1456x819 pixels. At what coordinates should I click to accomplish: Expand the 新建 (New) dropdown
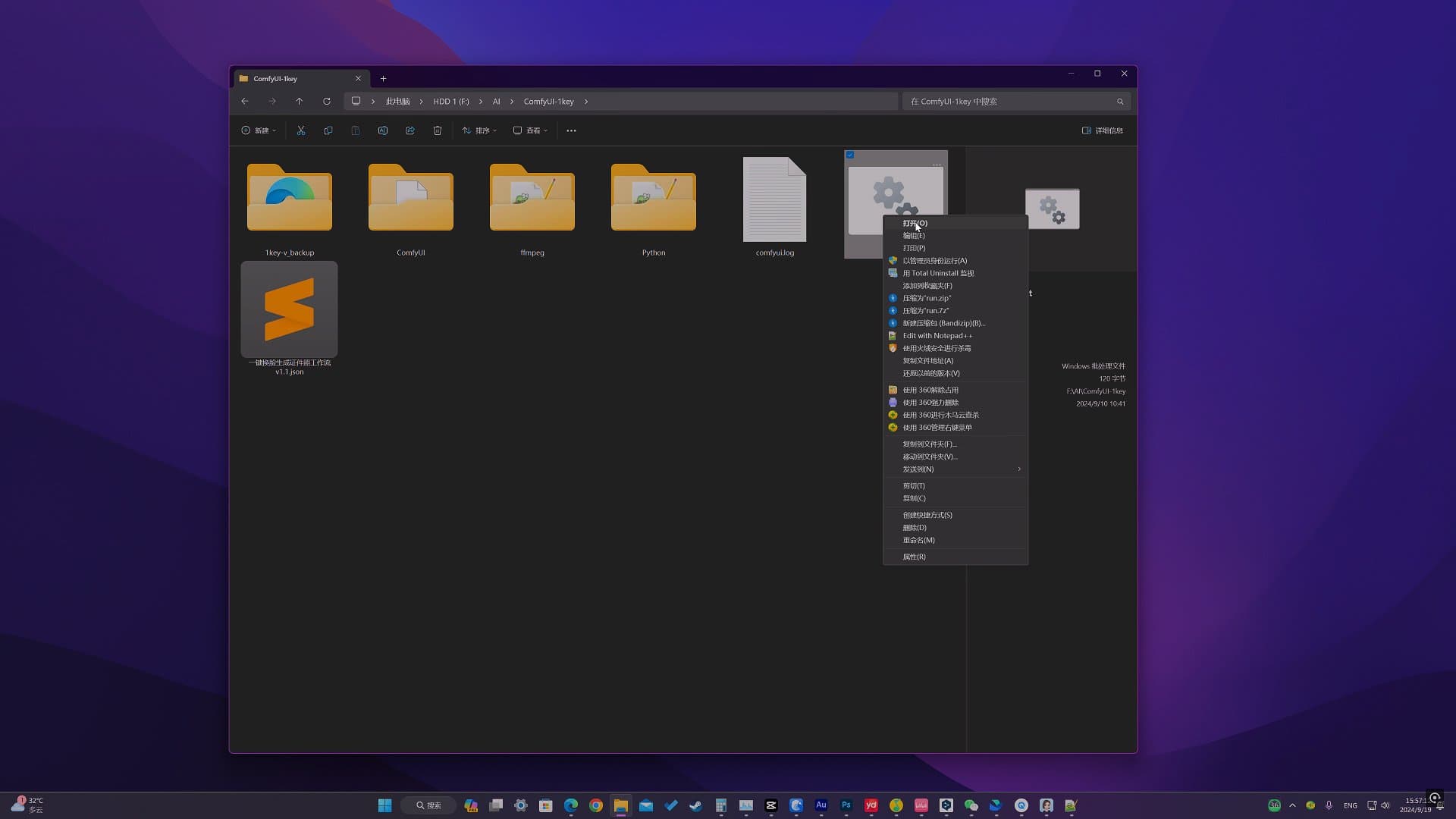click(x=259, y=130)
